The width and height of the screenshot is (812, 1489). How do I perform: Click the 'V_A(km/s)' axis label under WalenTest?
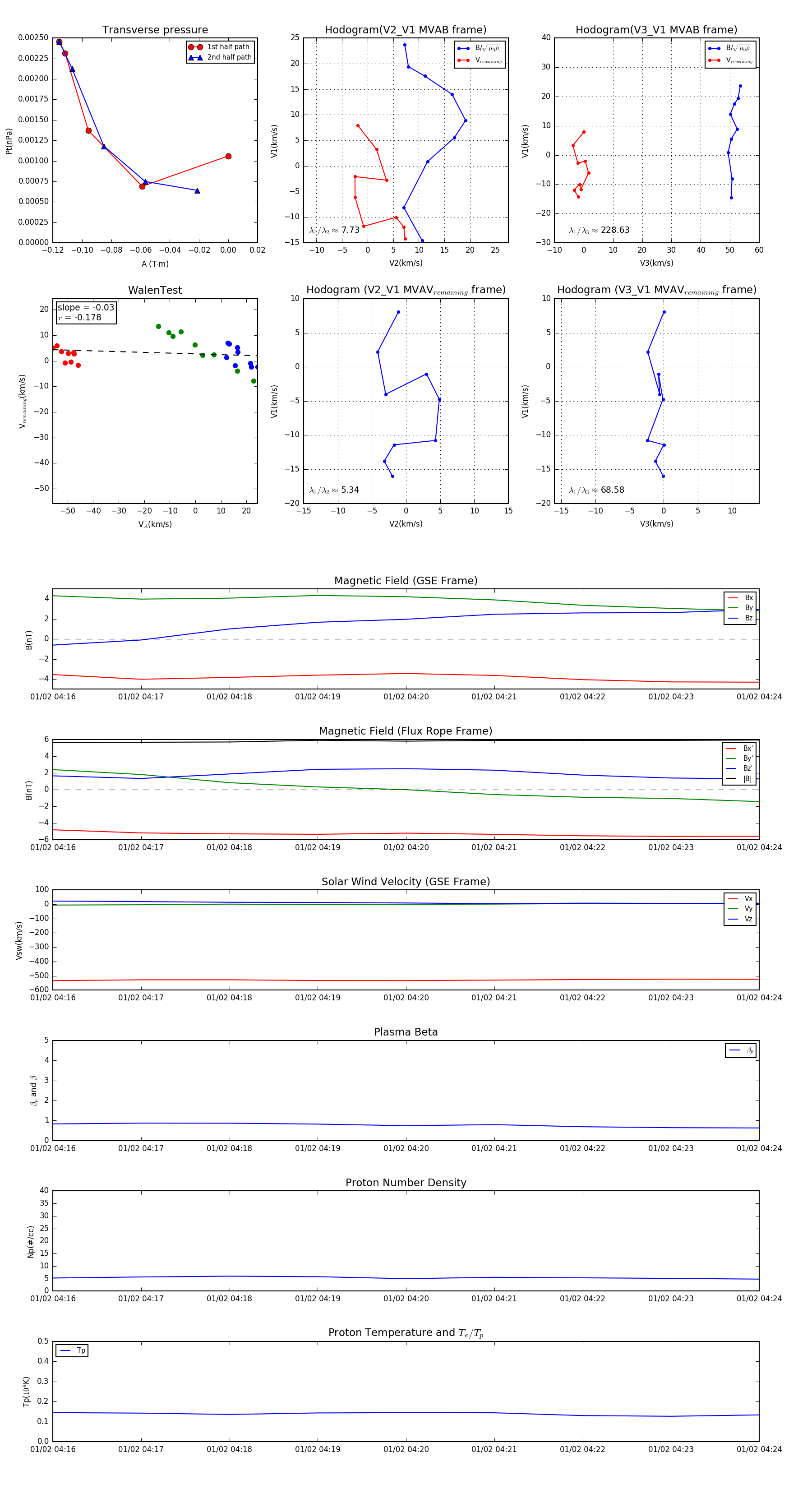pos(155,524)
